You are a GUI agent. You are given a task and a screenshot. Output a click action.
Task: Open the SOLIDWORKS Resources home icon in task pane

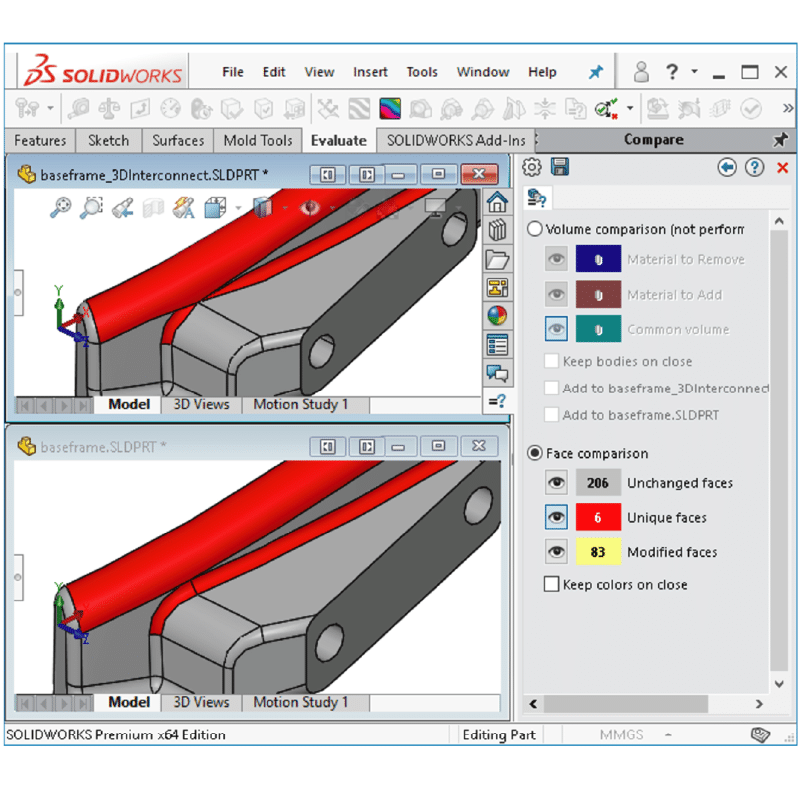(x=497, y=203)
